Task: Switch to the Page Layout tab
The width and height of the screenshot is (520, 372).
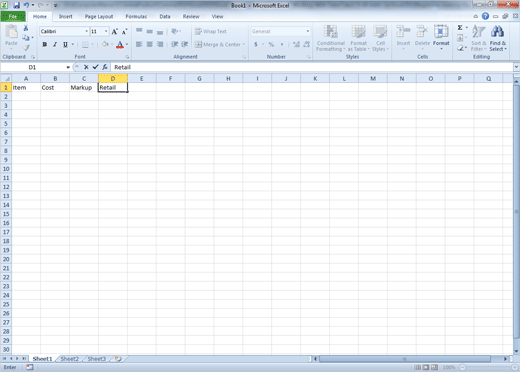Action: tap(99, 16)
